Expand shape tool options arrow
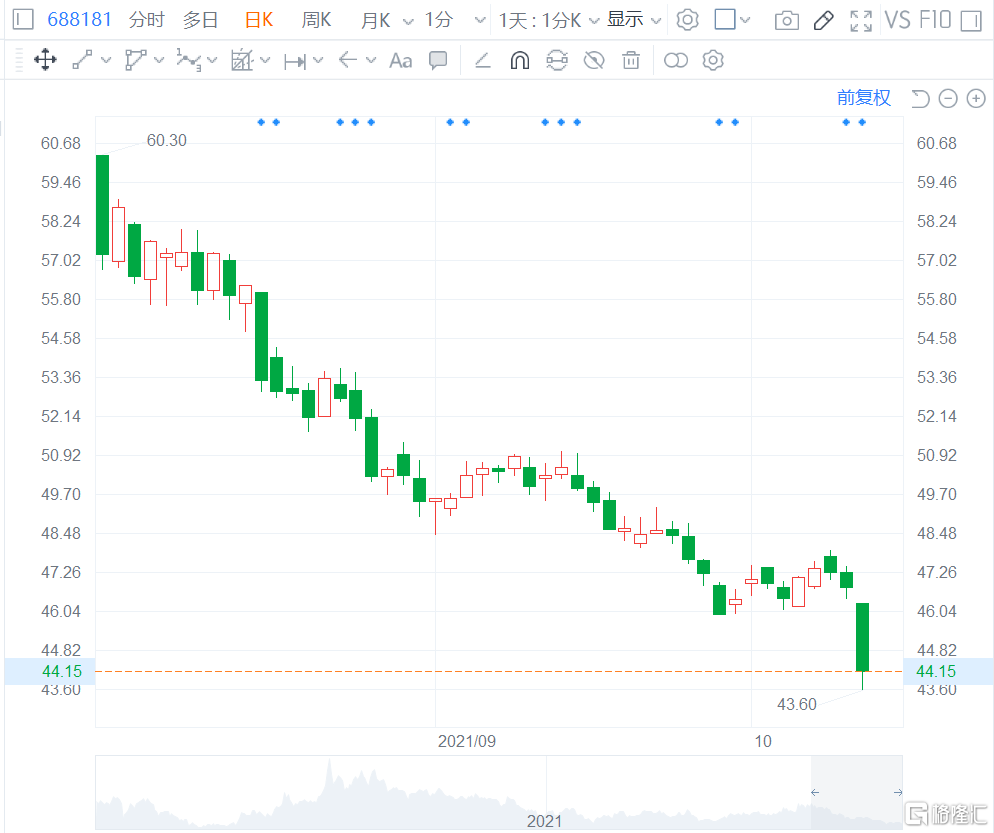 pos(159,60)
